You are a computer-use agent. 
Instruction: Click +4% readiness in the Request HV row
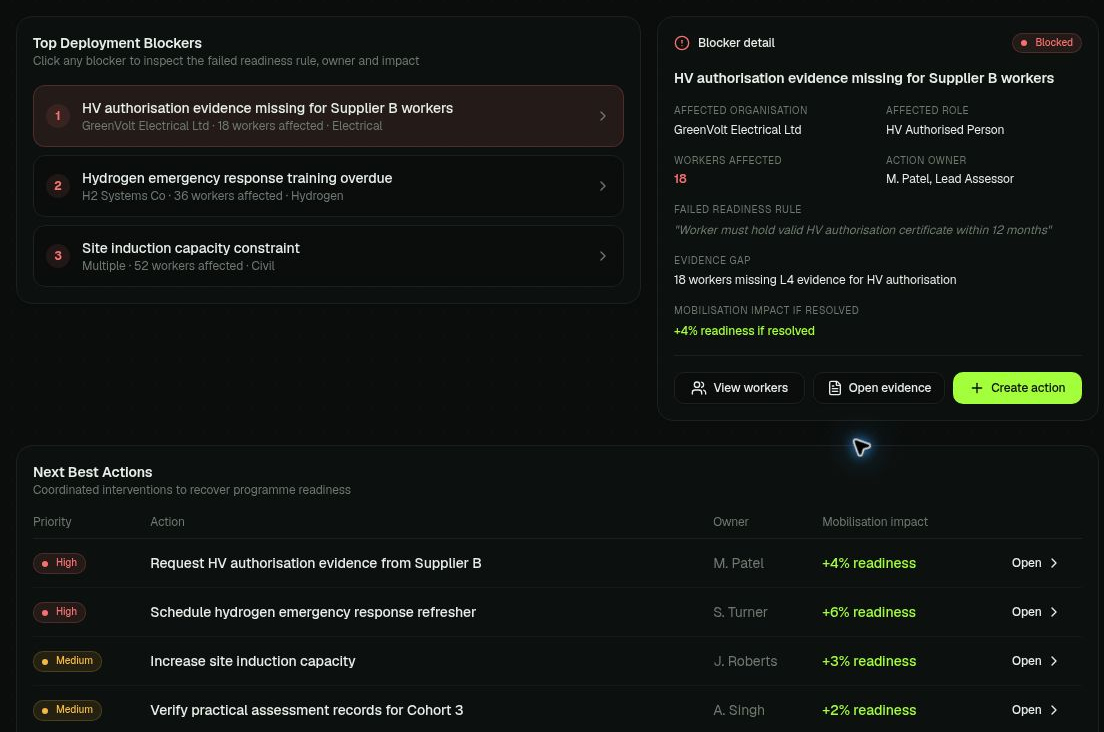869,563
